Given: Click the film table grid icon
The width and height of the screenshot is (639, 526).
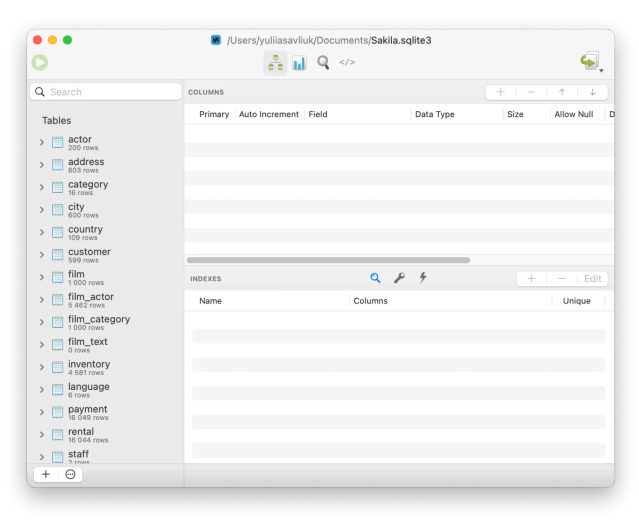Looking at the screenshot, I should point(57,277).
